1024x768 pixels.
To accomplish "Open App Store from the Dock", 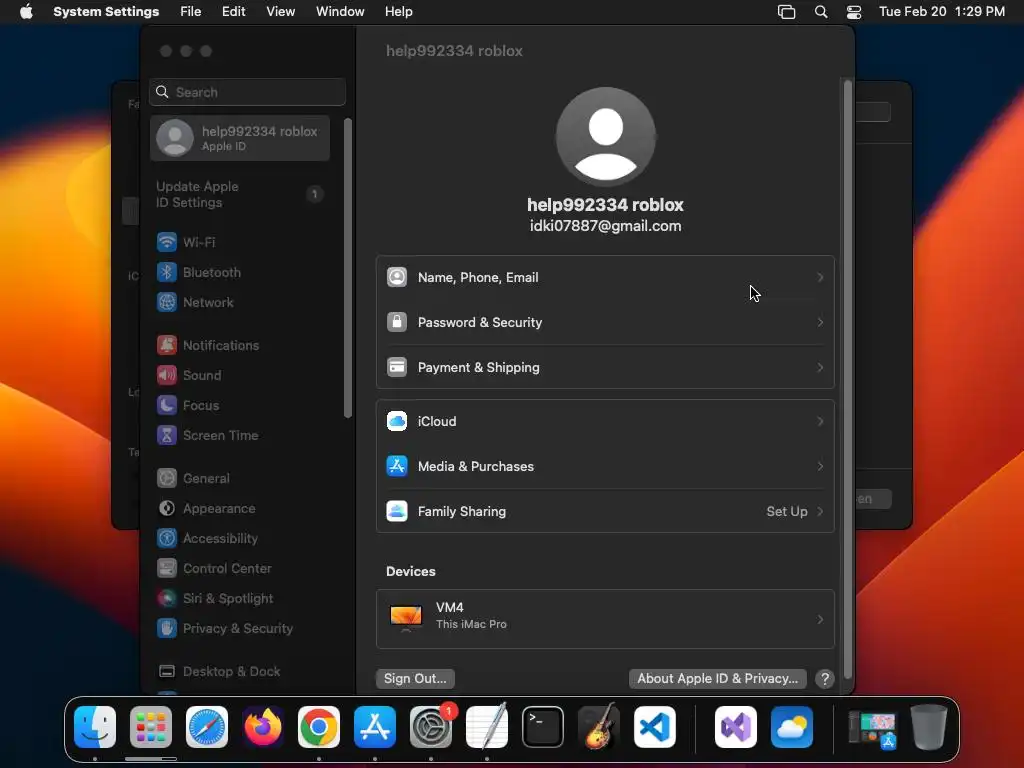I will (375, 727).
